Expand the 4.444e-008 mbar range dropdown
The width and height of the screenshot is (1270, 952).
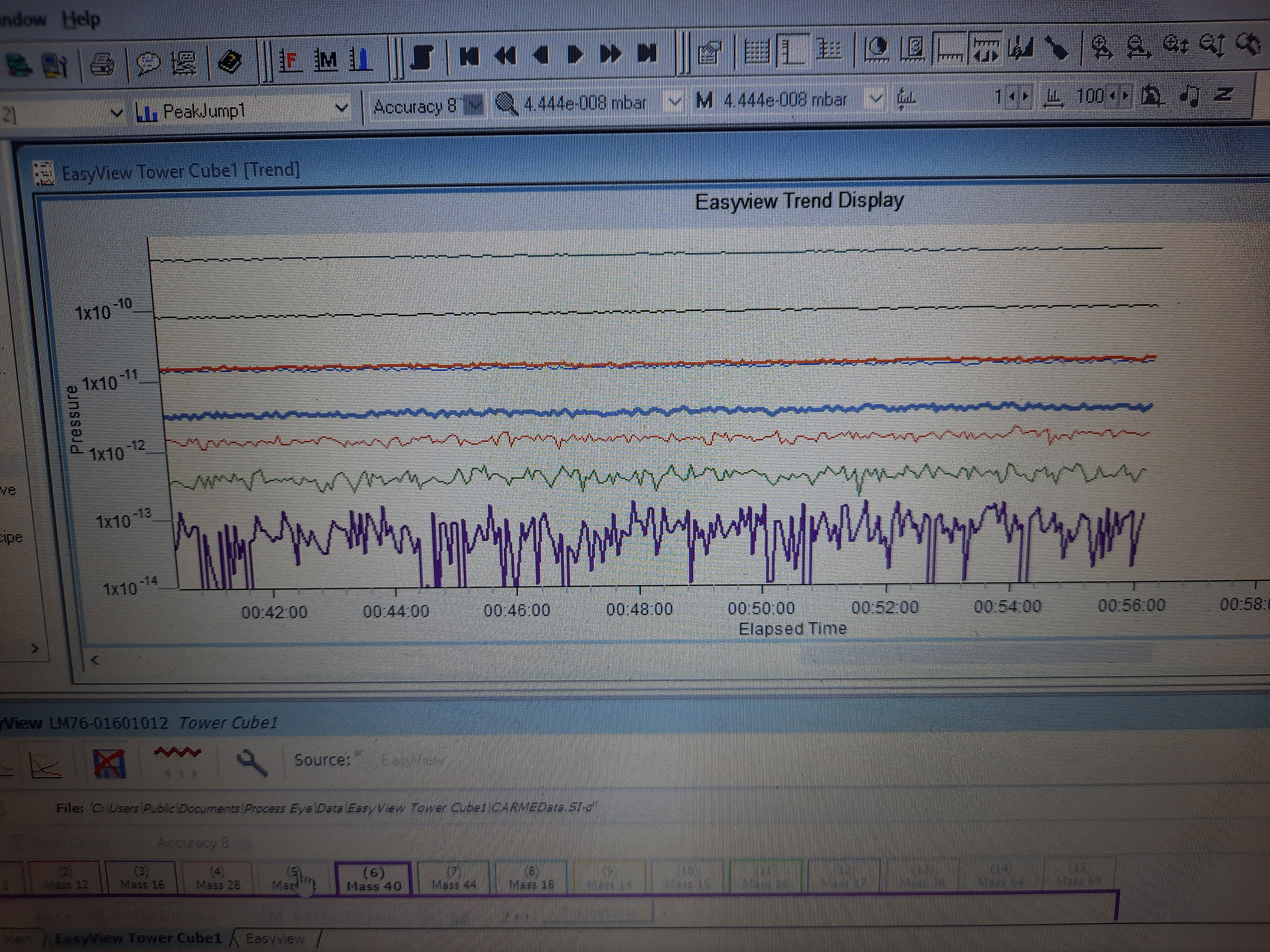click(675, 102)
